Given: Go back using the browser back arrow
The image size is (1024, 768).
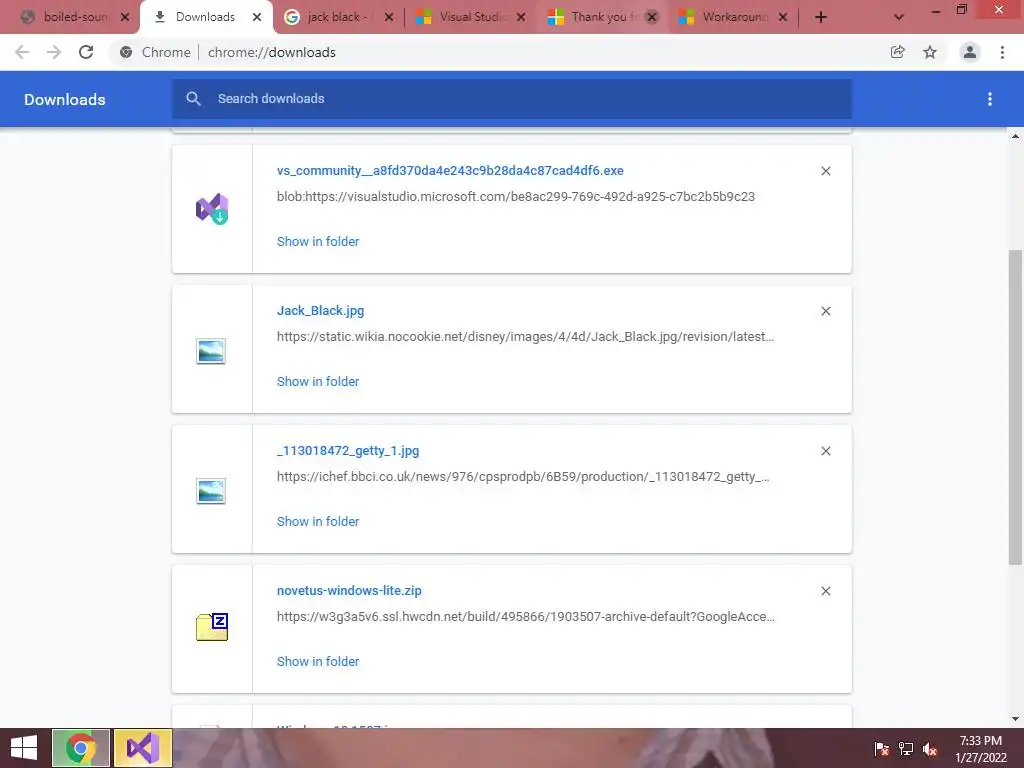Looking at the screenshot, I should (x=22, y=52).
